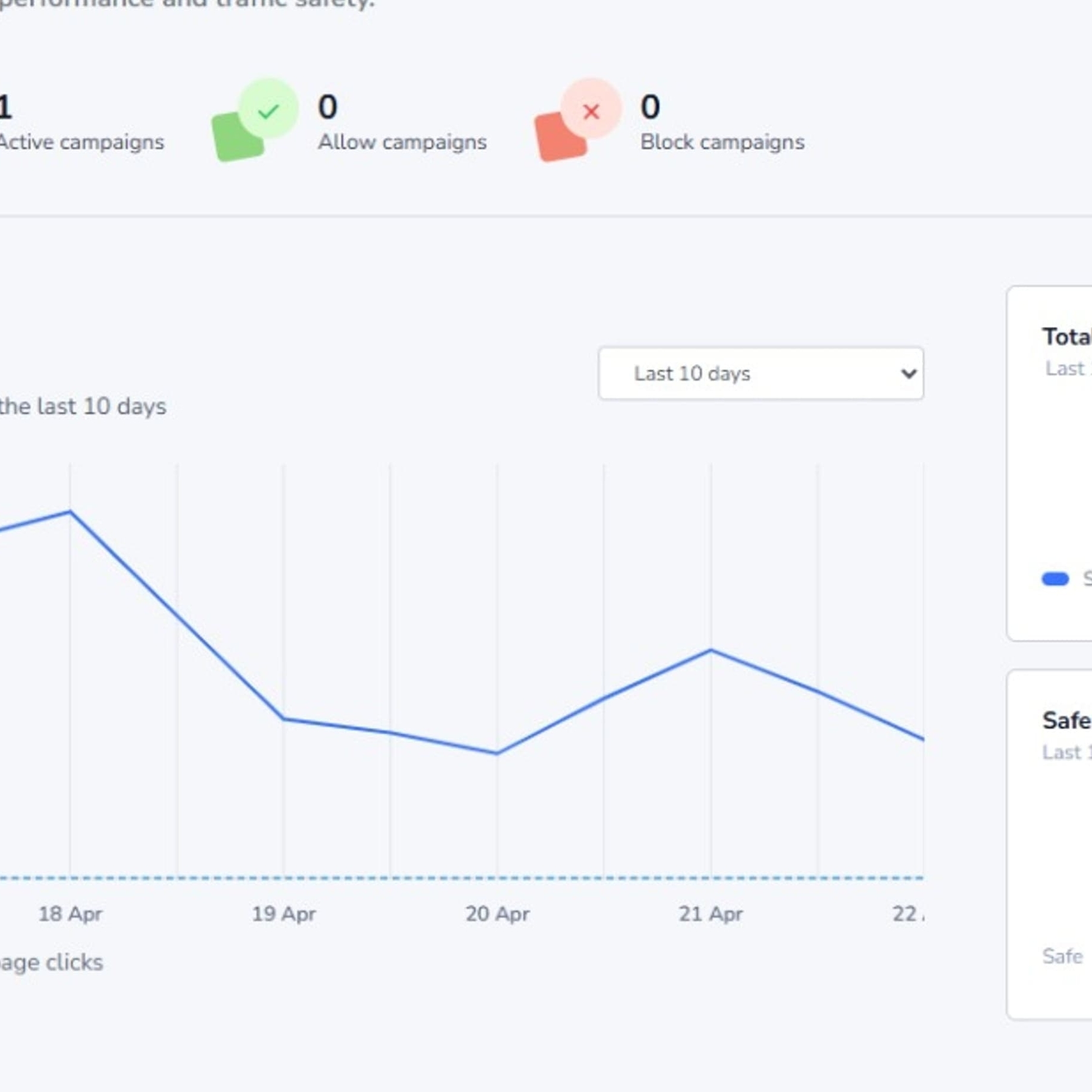Click the 19 Apr axis label

click(283, 914)
